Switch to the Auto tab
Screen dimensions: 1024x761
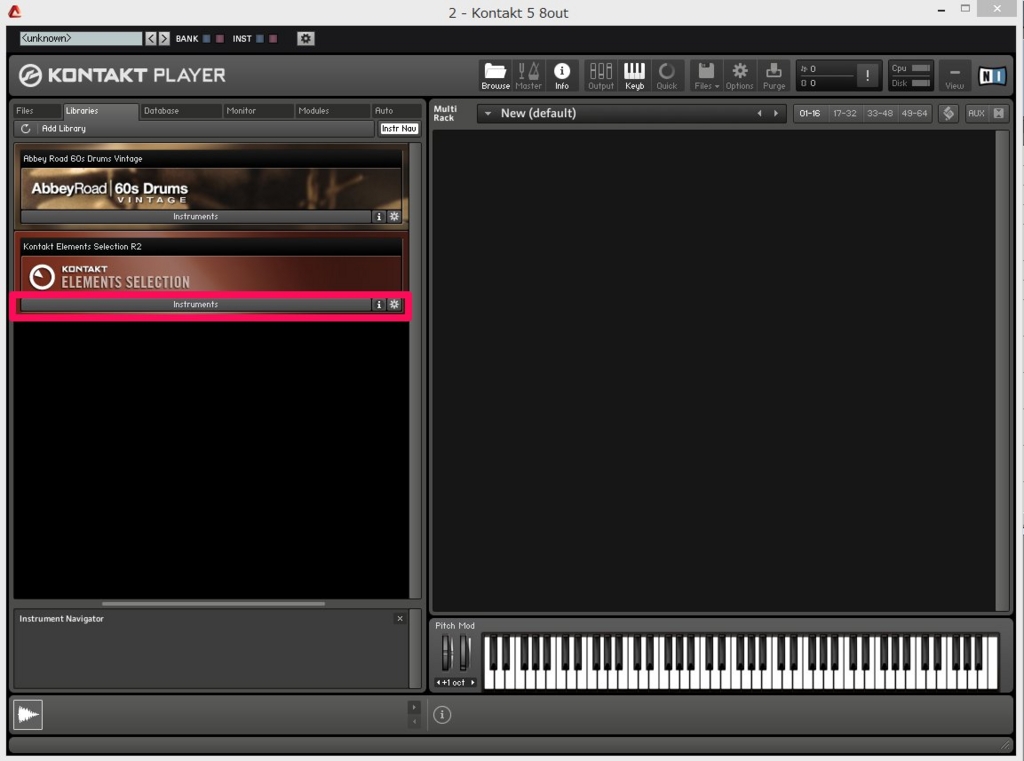(396, 110)
